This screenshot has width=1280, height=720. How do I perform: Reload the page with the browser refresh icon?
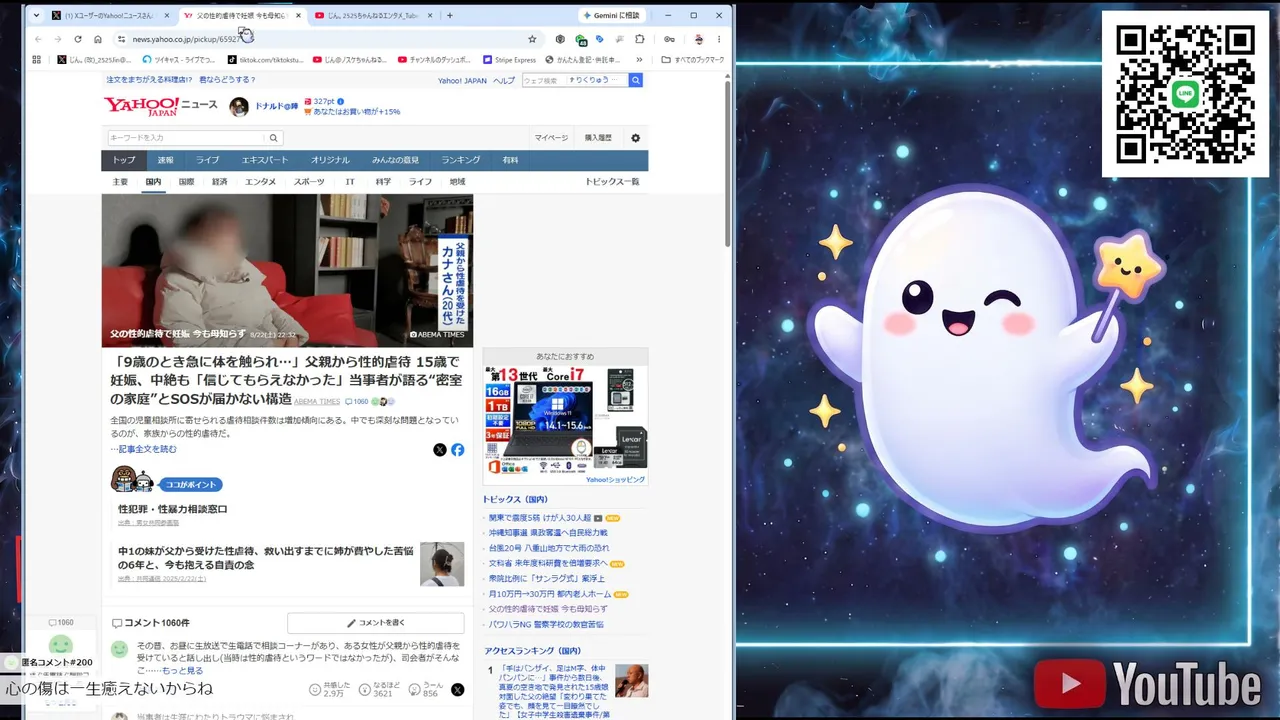(x=78, y=39)
